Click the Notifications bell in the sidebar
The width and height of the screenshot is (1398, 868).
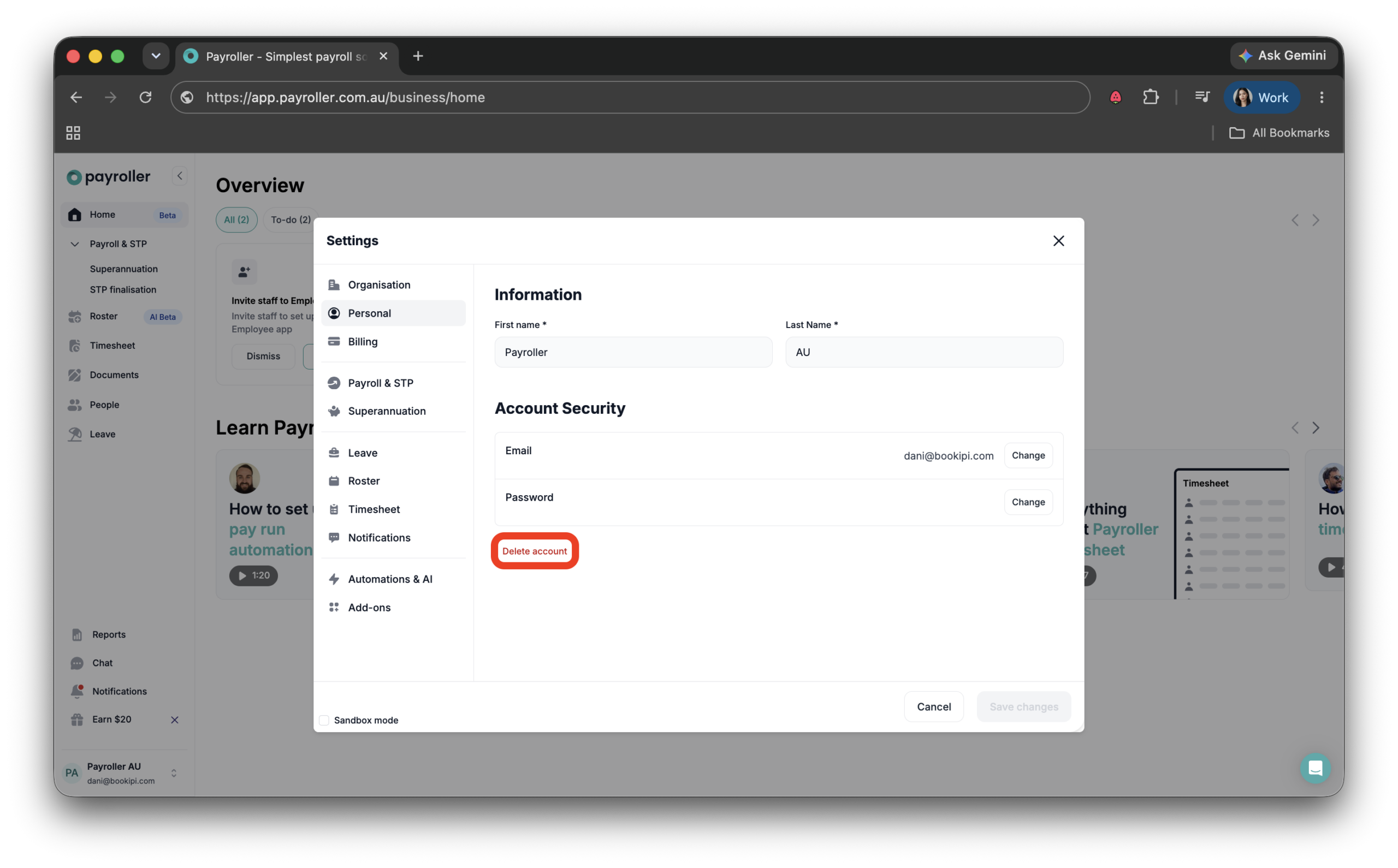(77, 692)
